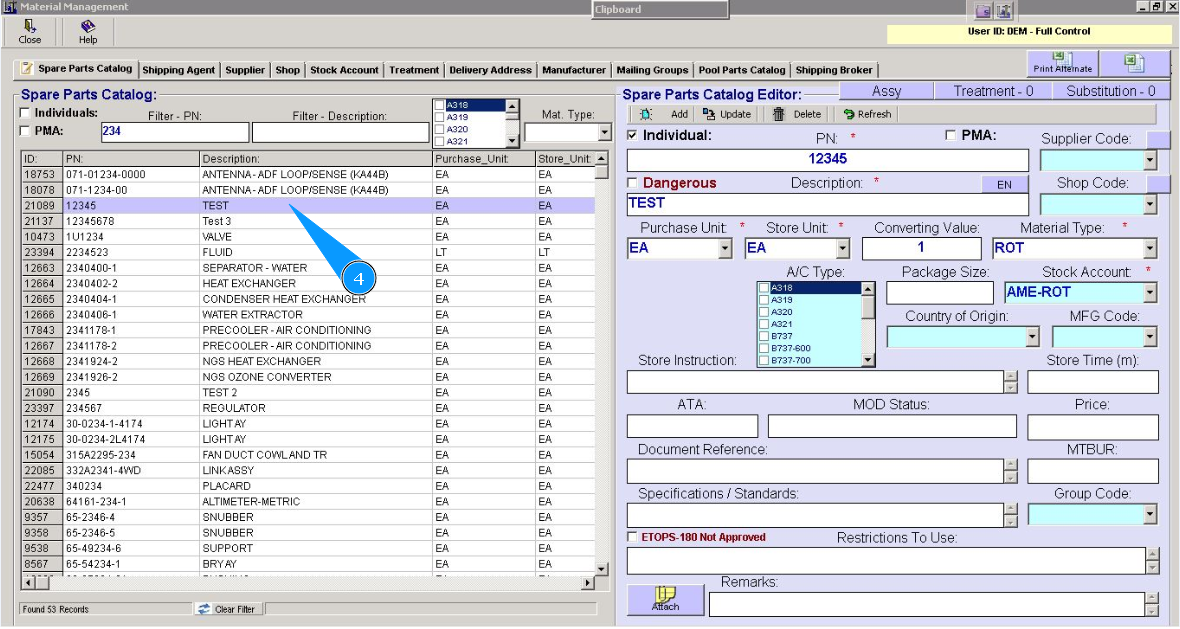Open the Material Type dropdown in editor
This screenshot has height=629, width=1180.
tap(1149, 249)
